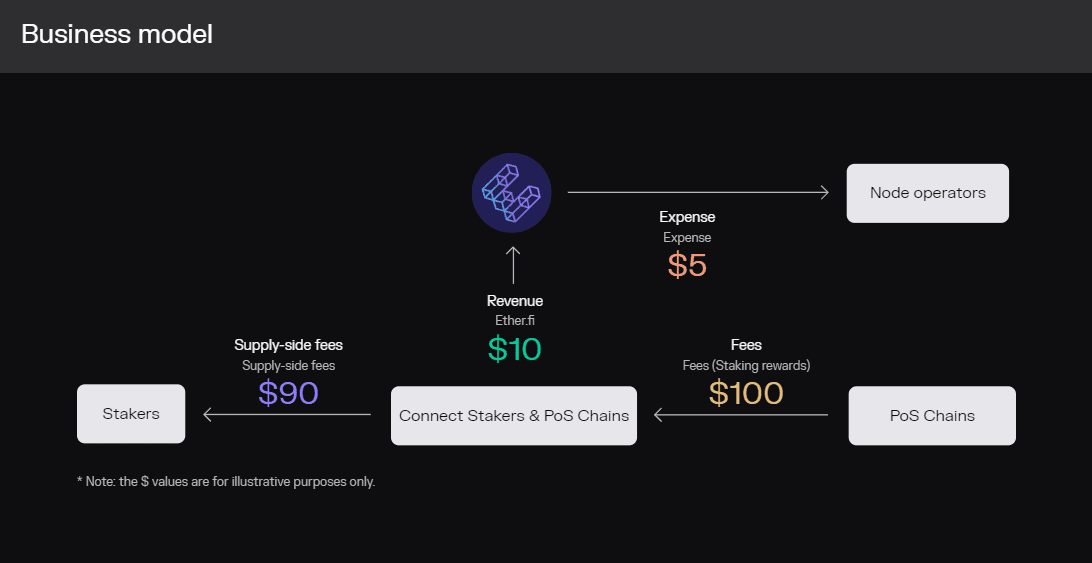This screenshot has width=1092, height=563.
Task: Click the arrow leaving PoS Chains
Action: click(x=740, y=414)
